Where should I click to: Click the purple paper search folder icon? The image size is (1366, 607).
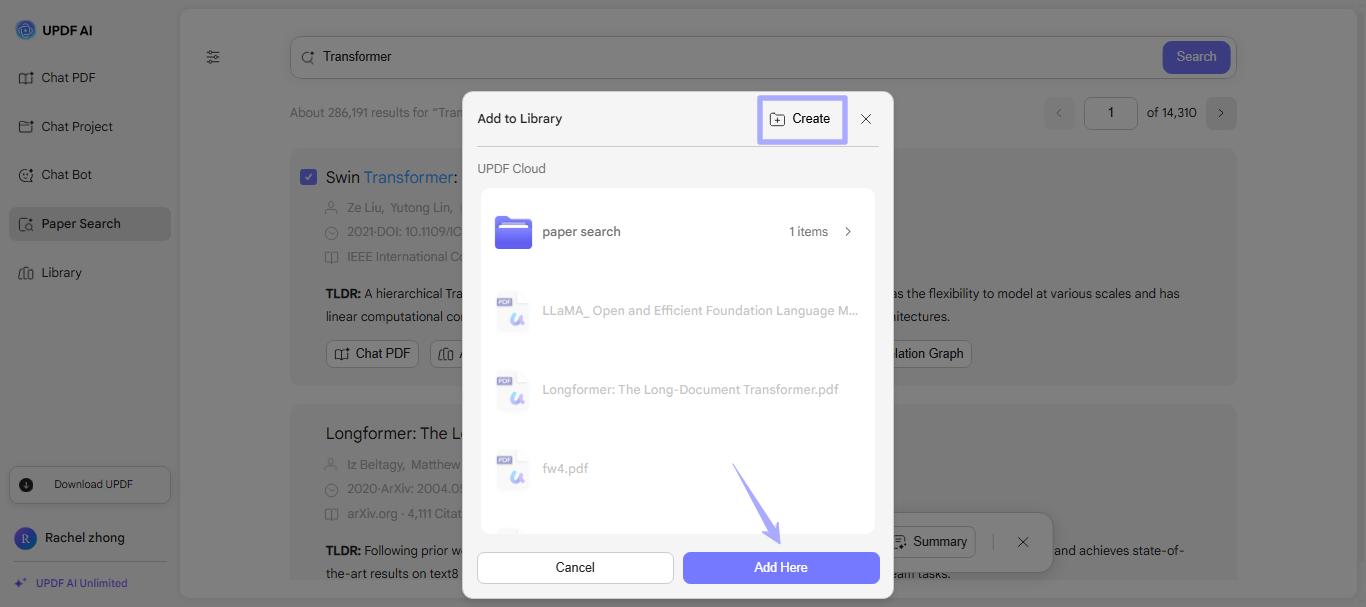[513, 232]
